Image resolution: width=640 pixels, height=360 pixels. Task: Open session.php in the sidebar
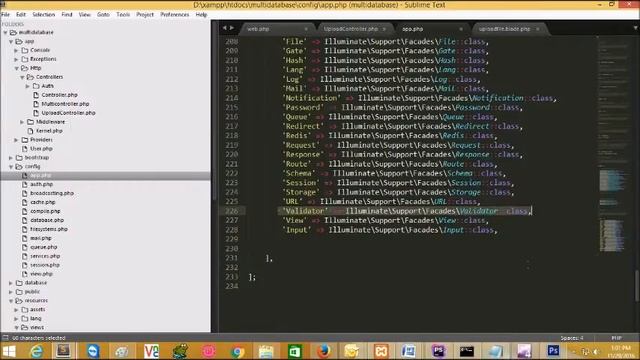[45, 265]
